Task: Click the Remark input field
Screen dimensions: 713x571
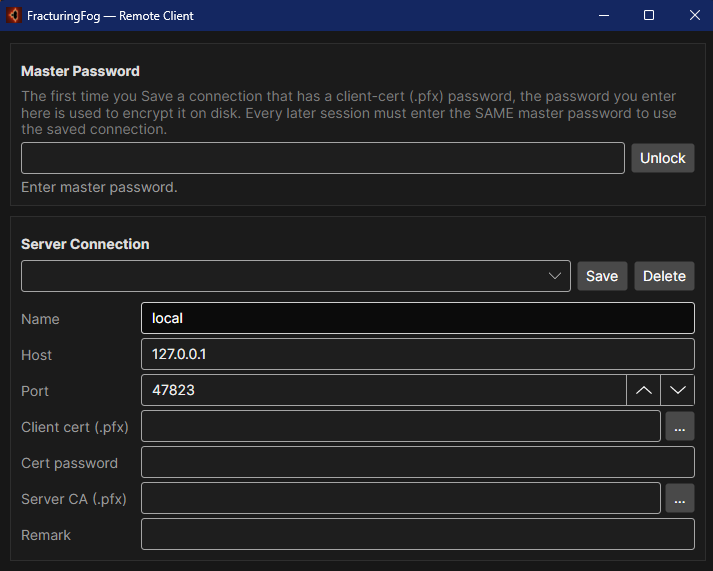Action: click(417, 534)
